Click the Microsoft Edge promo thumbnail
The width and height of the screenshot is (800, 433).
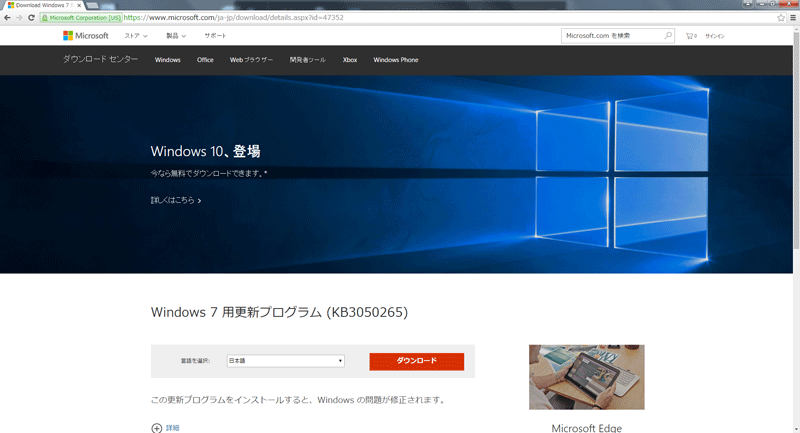point(587,377)
